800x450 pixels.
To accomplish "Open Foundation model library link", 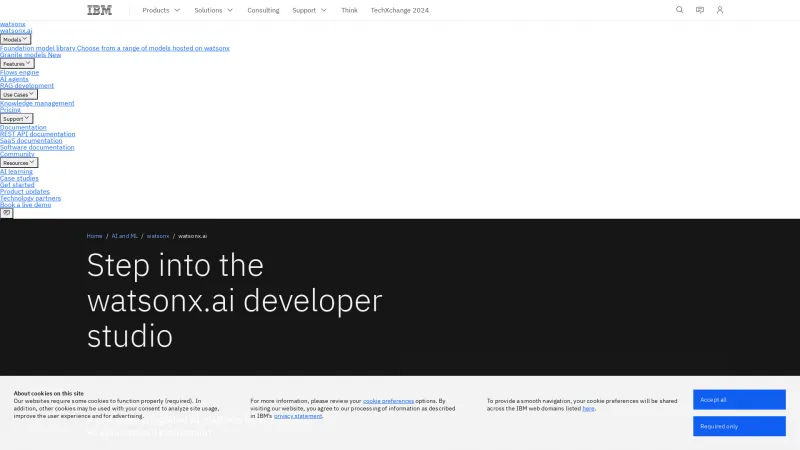I will (x=115, y=48).
